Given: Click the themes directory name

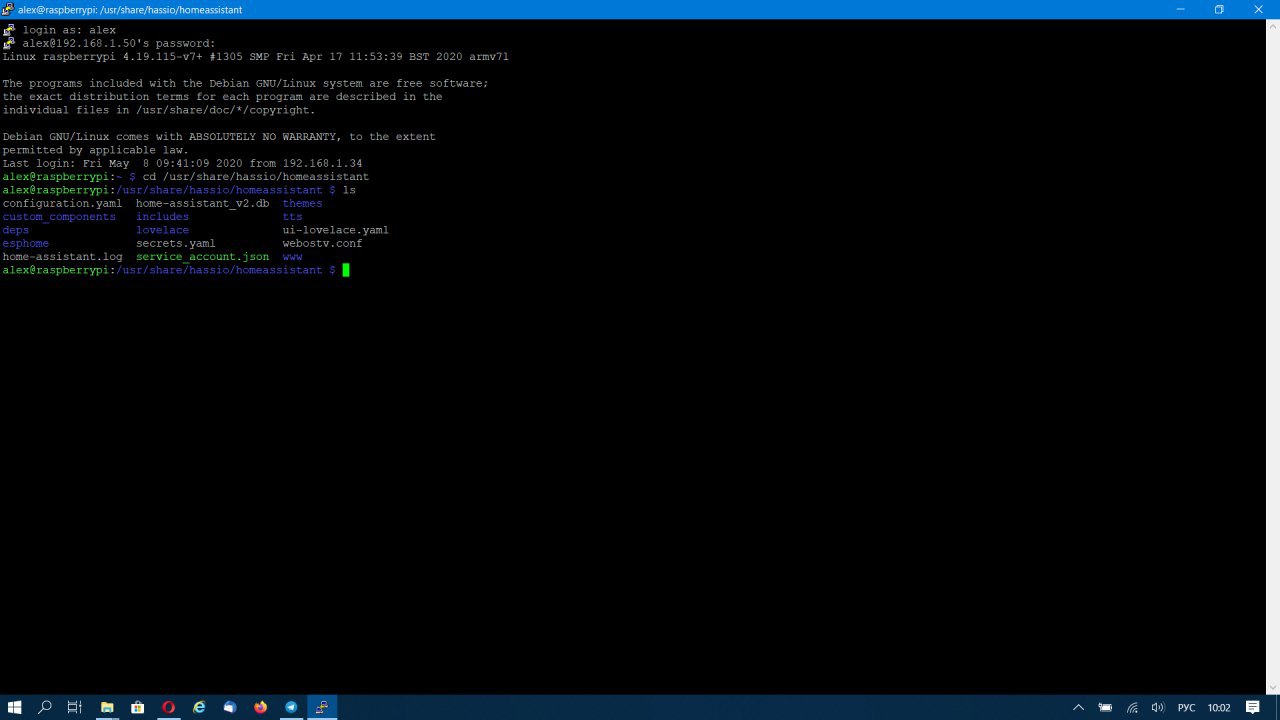Looking at the screenshot, I should (x=302, y=203).
